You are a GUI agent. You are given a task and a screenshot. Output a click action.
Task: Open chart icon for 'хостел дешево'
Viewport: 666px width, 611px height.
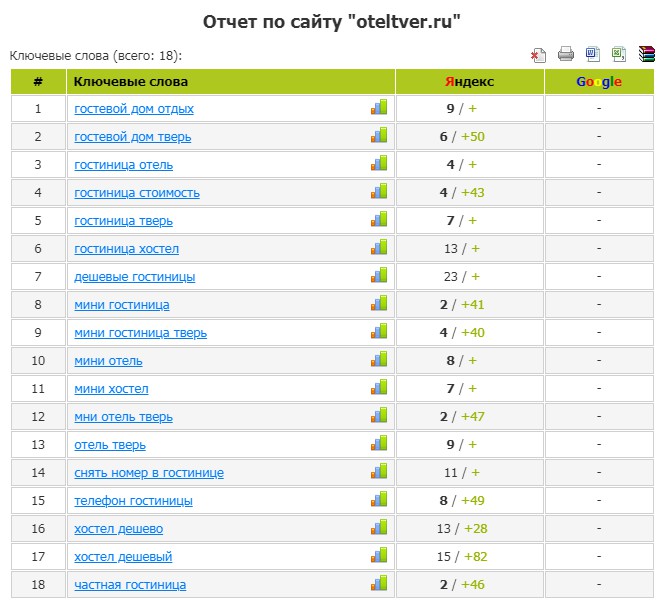point(379,527)
